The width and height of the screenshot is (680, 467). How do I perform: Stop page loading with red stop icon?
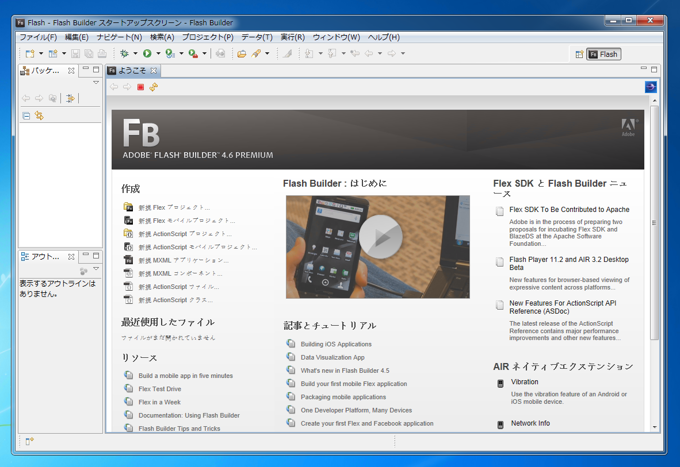coord(141,87)
